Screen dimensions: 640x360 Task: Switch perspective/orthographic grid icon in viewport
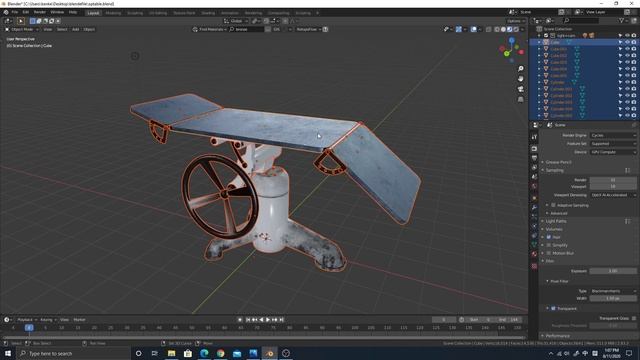coord(520,99)
